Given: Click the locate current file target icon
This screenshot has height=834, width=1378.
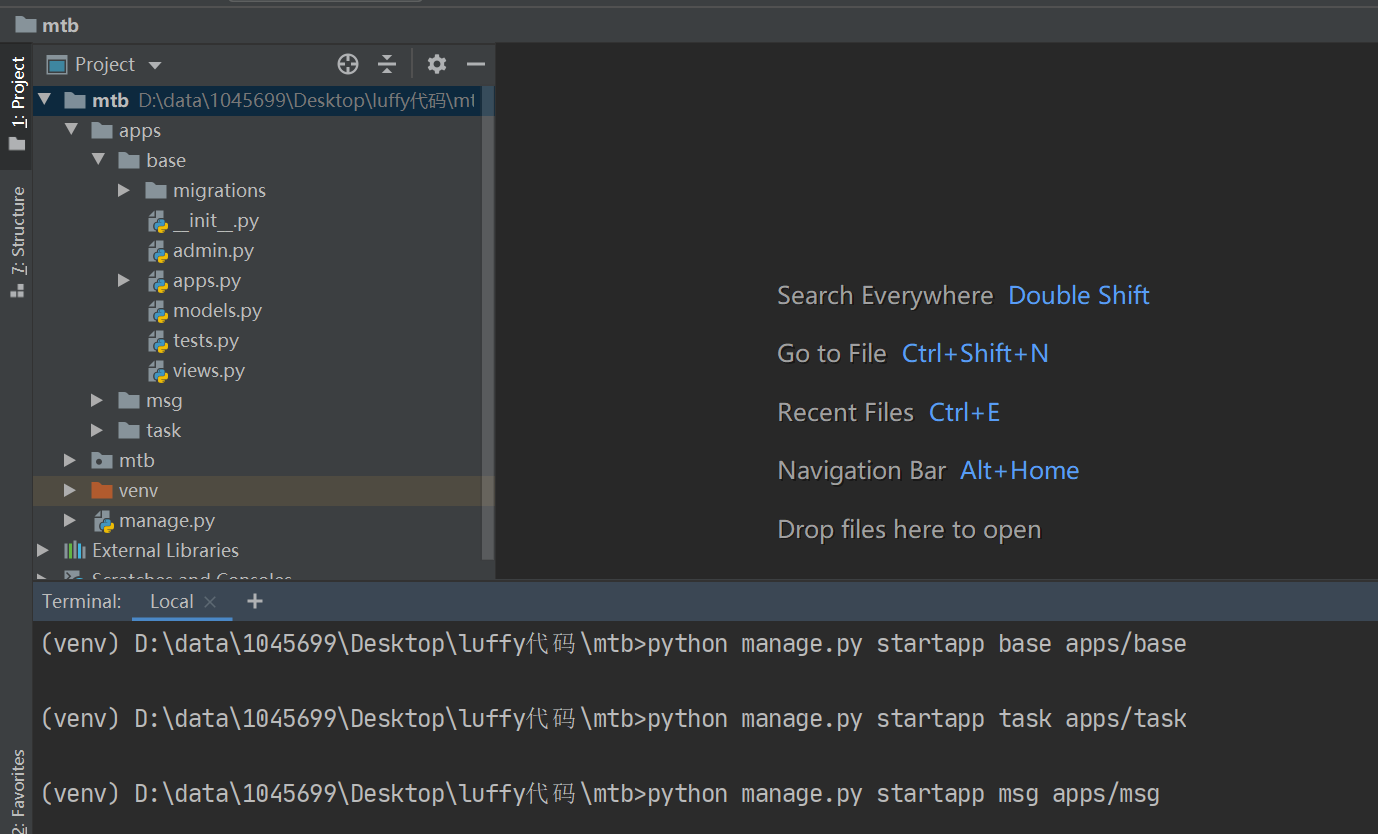Looking at the screenshot, I should click(348, 64).
